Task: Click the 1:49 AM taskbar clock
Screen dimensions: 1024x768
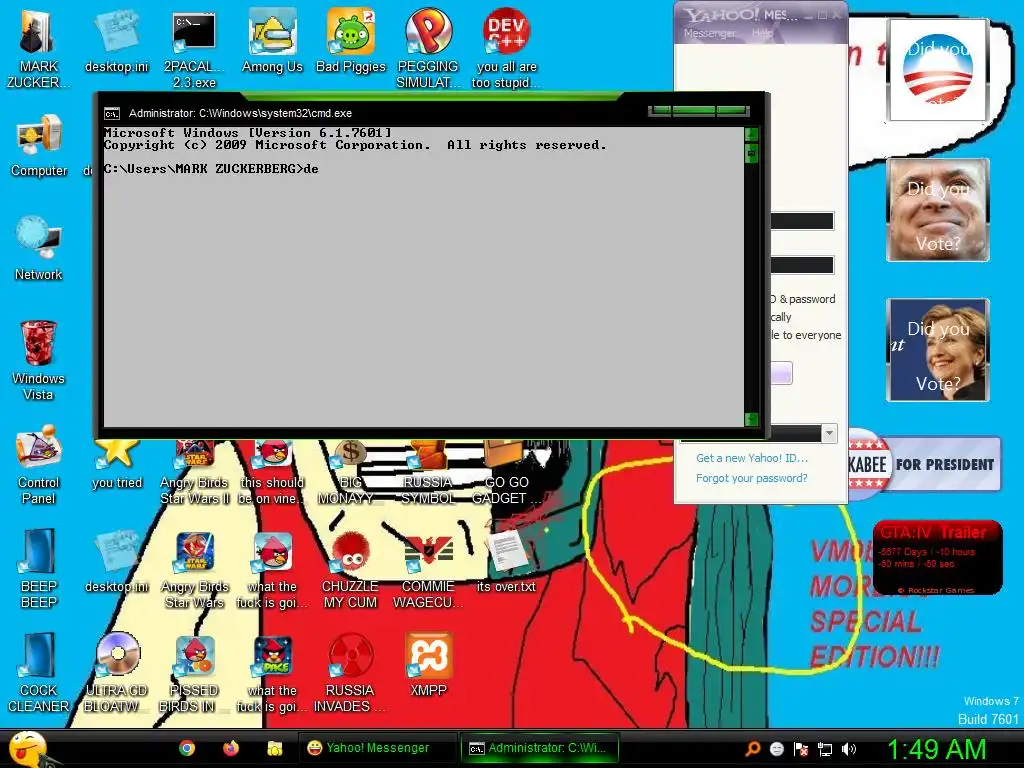Action: click(x=936, y=749)
